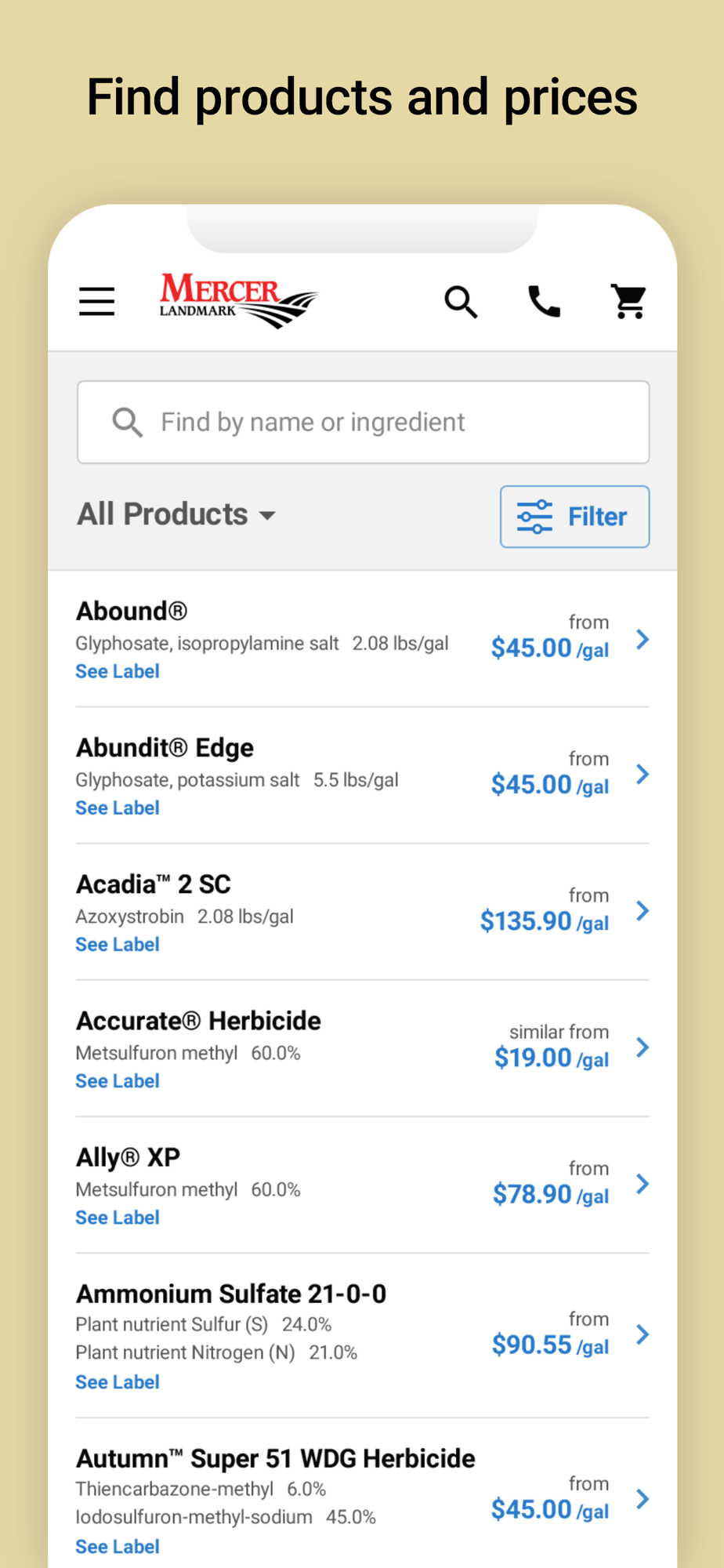724x1568 pixels.
Task: Expand the All Products dropdown
Action: [x=177, y=515]
